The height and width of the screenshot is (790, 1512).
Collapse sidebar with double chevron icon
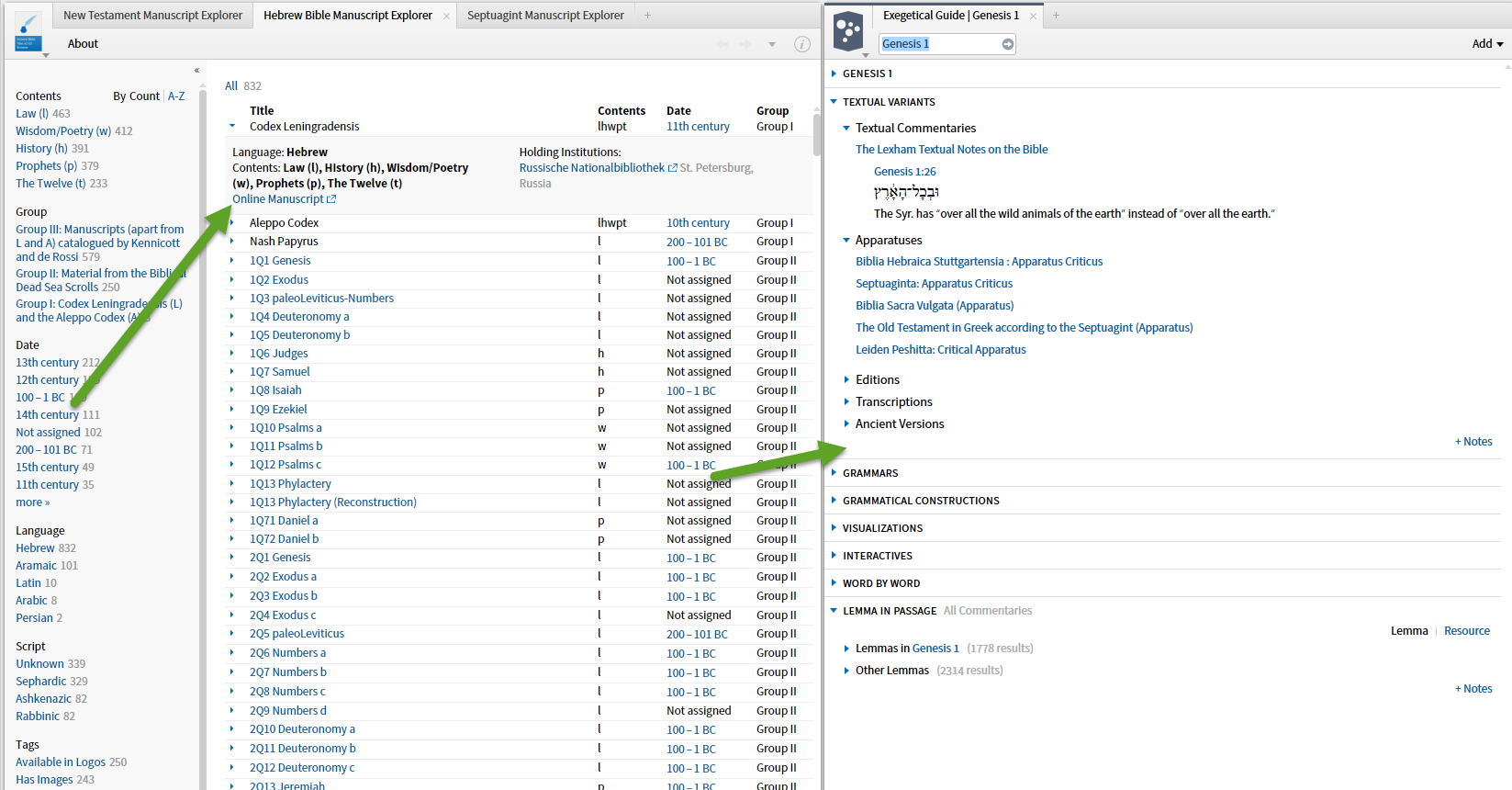tap(196, 71)
